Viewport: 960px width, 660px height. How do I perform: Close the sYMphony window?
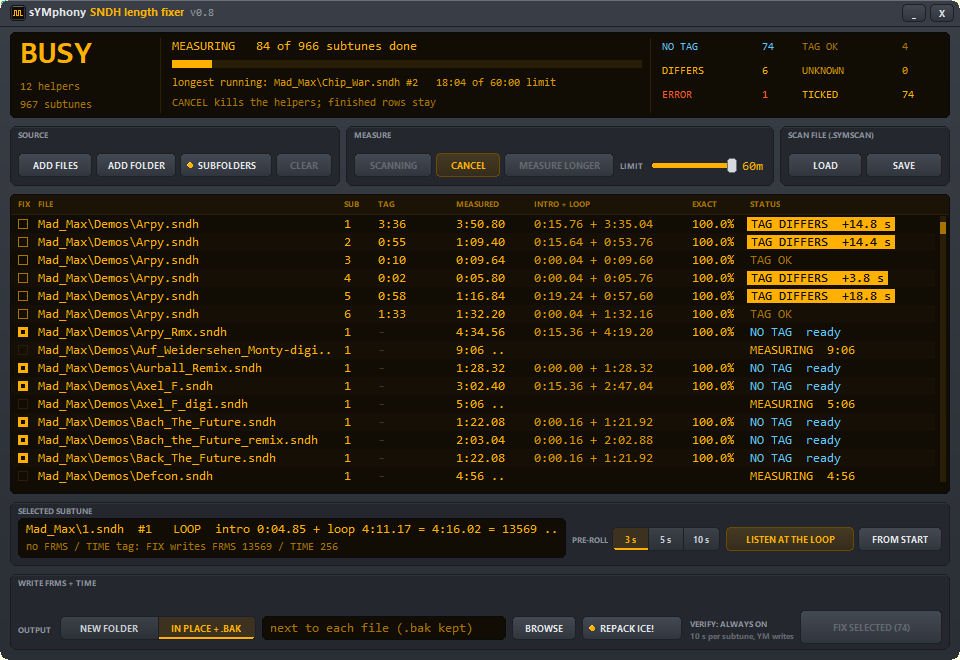tap(942, 13)
